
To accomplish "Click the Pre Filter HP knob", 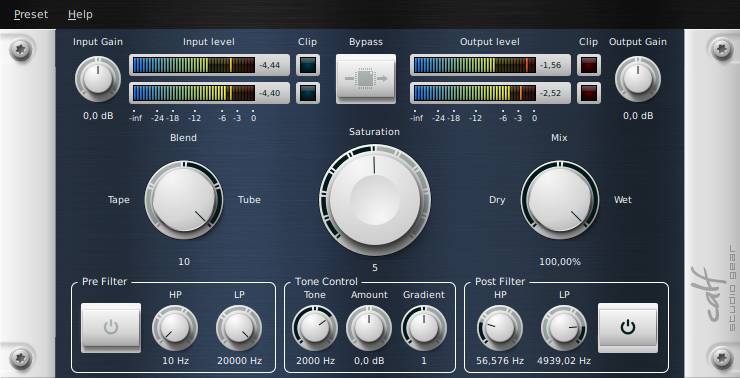I will tap(175, 328).
